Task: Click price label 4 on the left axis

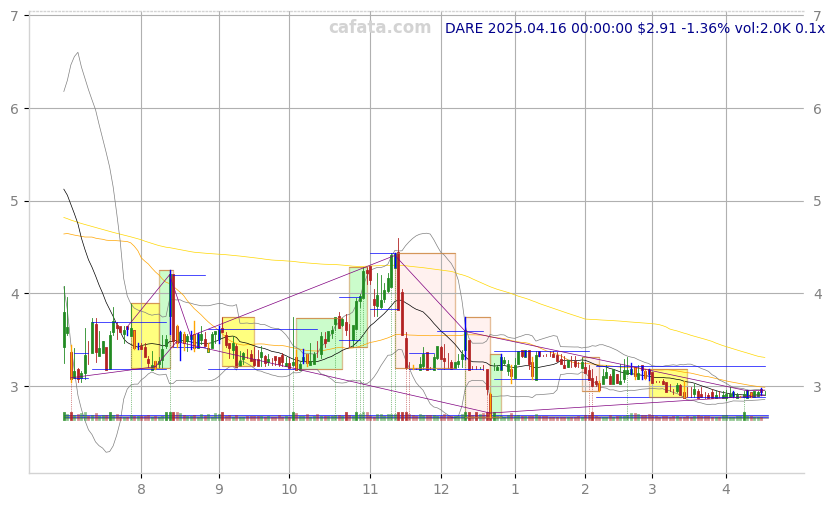Action: pos(15,294)
